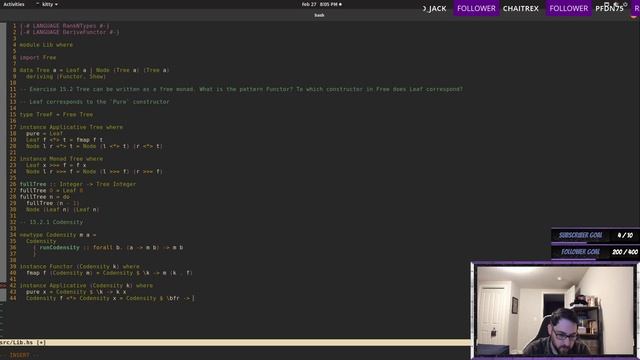Click the 'Leaf x >>= f = f x' line
Viewport: 640px width, 360px height.
[x=56, y=165]
